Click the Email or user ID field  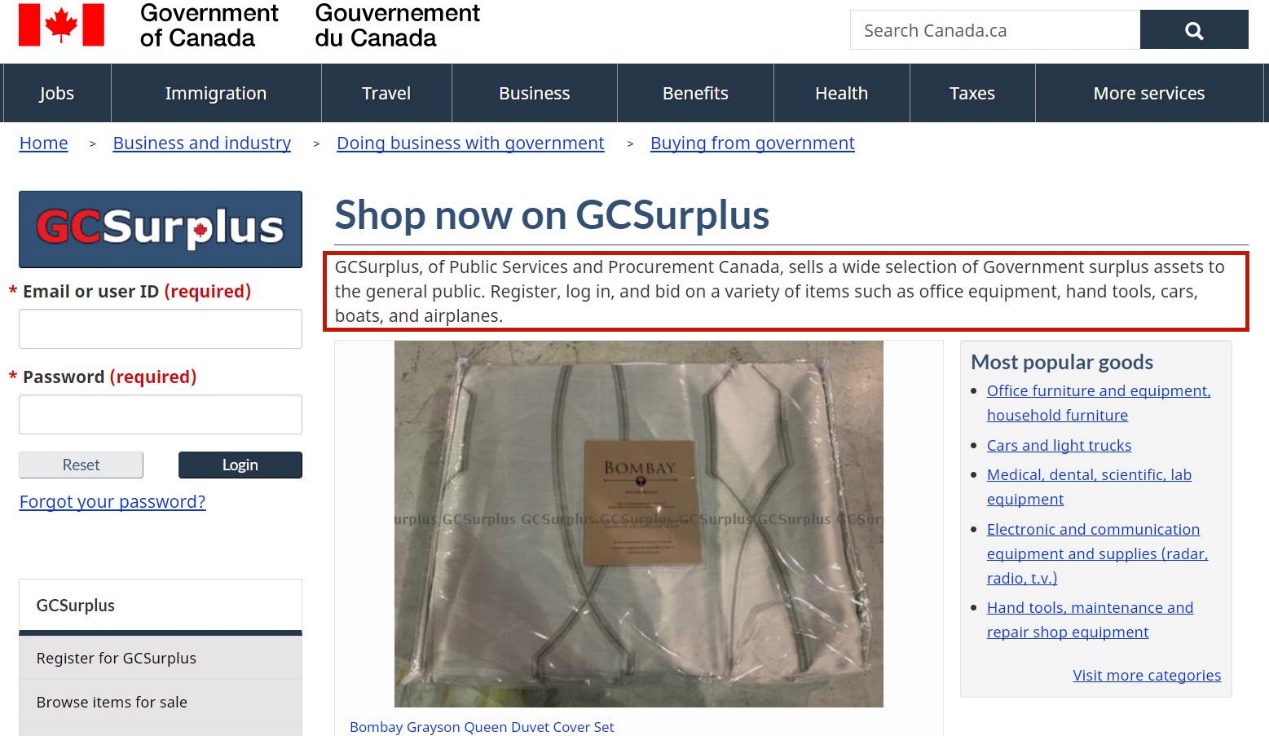pyautogui.click(x=160, y=329)
